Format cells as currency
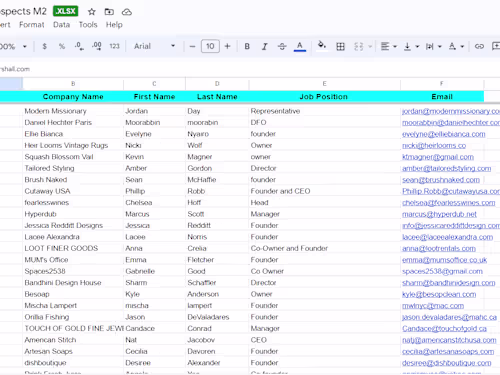 tap(45, 46)
